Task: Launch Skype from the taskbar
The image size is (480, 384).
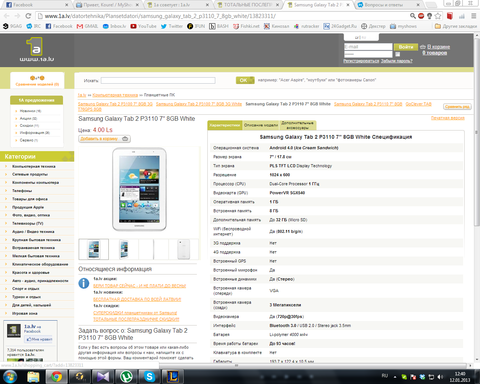Action: (149, 376)
